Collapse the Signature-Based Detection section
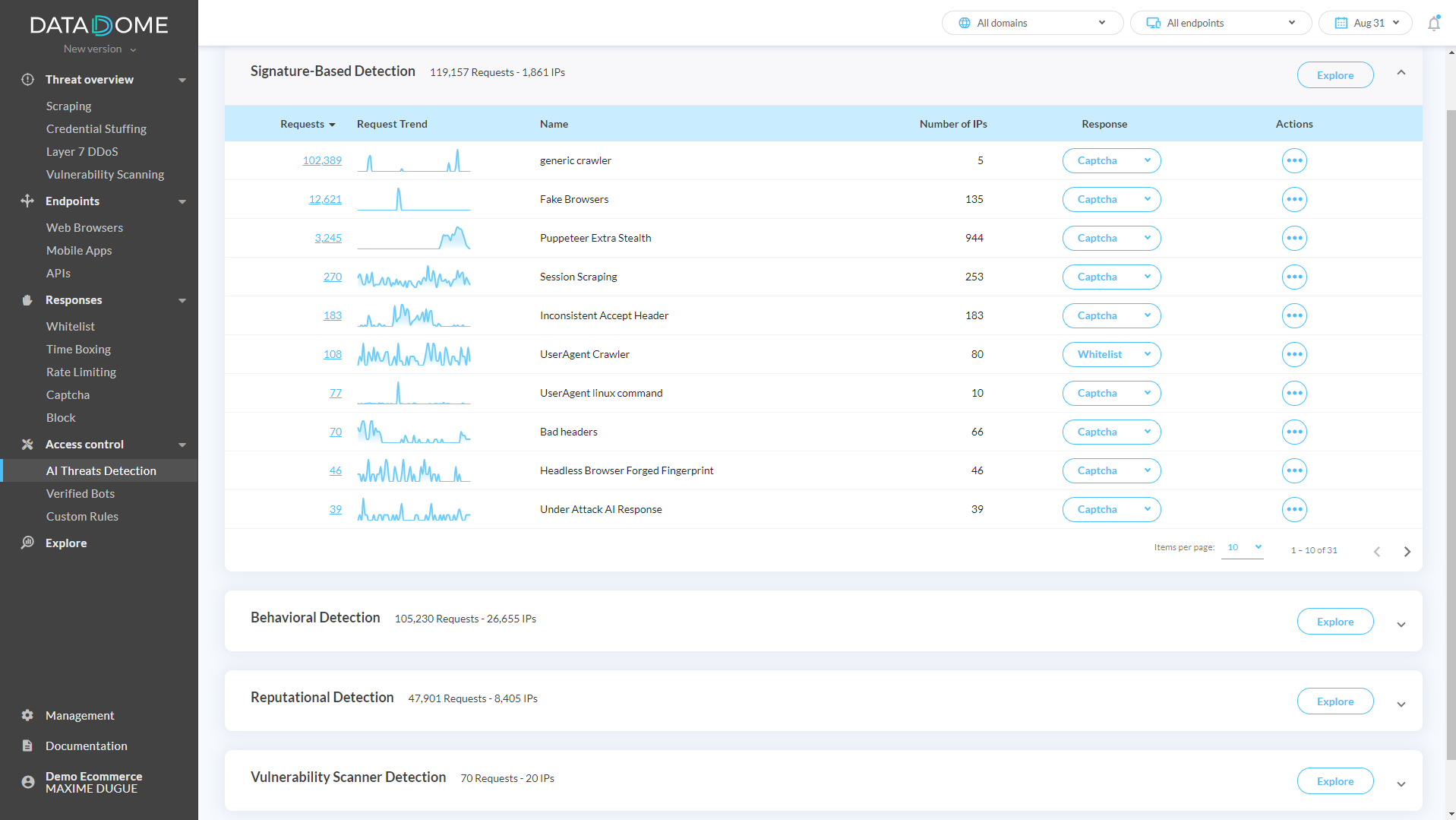This screenshot has width=1456, height=820. [x=1401, y=72]
